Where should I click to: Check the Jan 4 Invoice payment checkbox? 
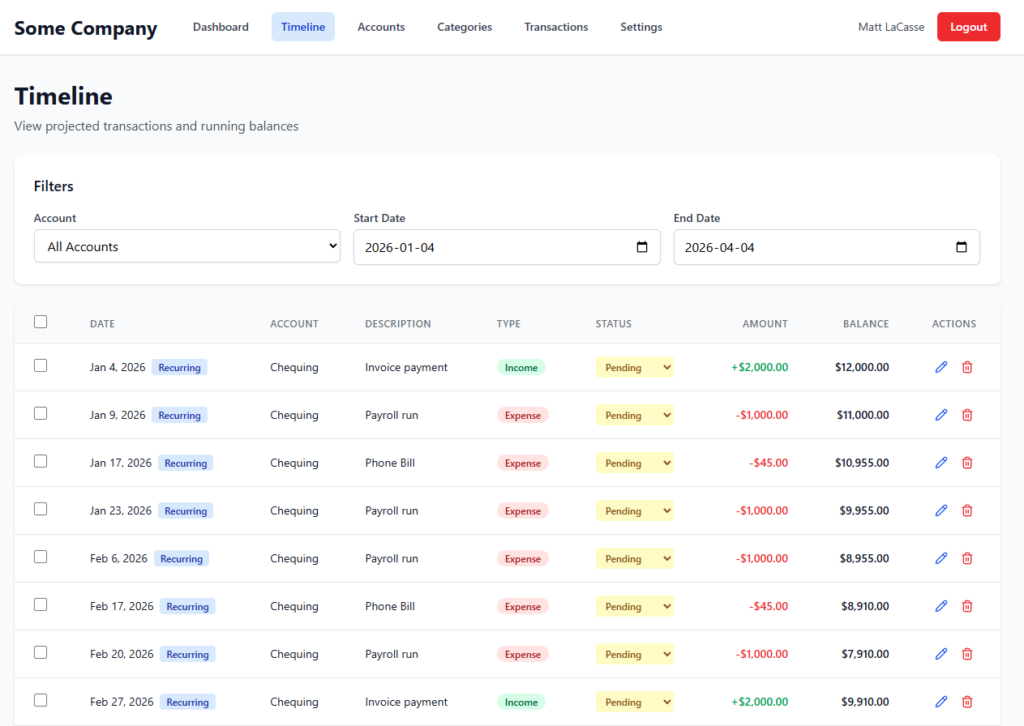(x=41, y=366)
